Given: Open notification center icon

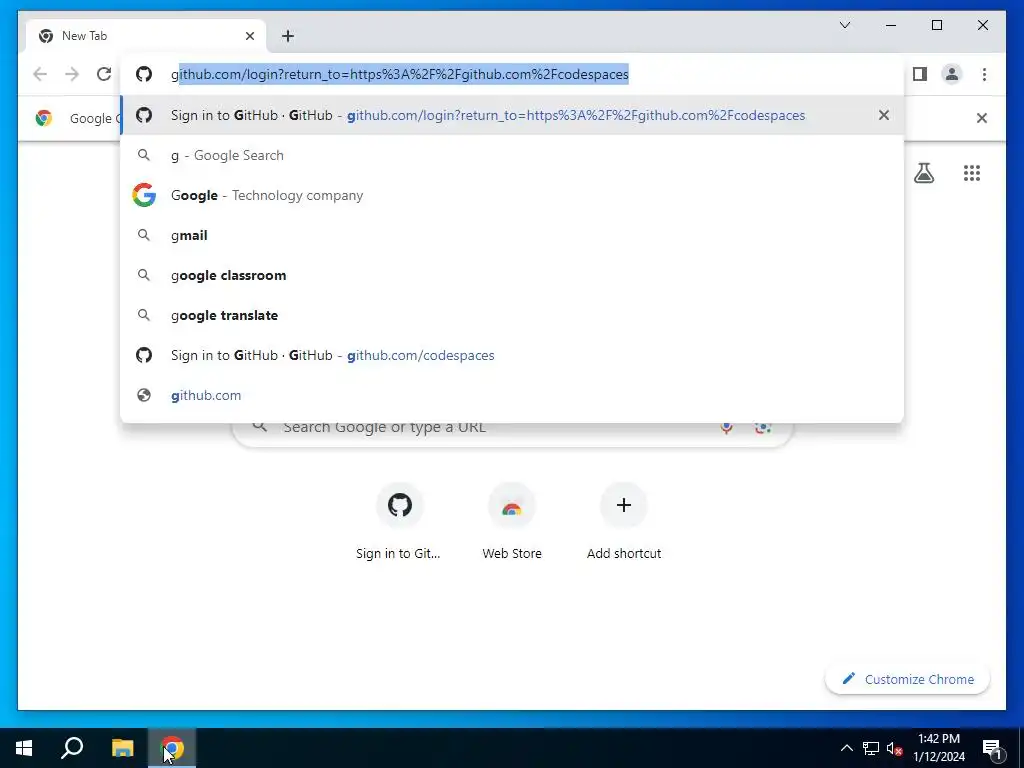Looking at the screenshot, I should [x=993, y=748].
